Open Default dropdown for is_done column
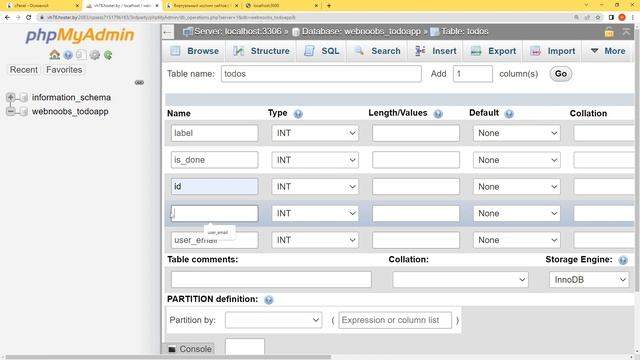The image size is (640, 360). coord(516,160)
